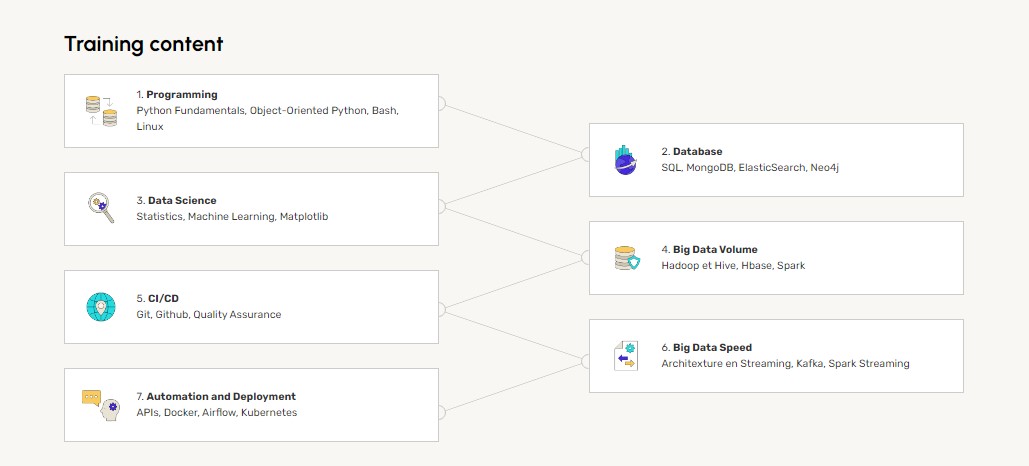Image resolution: width=1029 pixels, height=466 pixels.
Task: Click the 'APIs, Docker, Airflow, Kubernetes' text
Action: (216, 413)
